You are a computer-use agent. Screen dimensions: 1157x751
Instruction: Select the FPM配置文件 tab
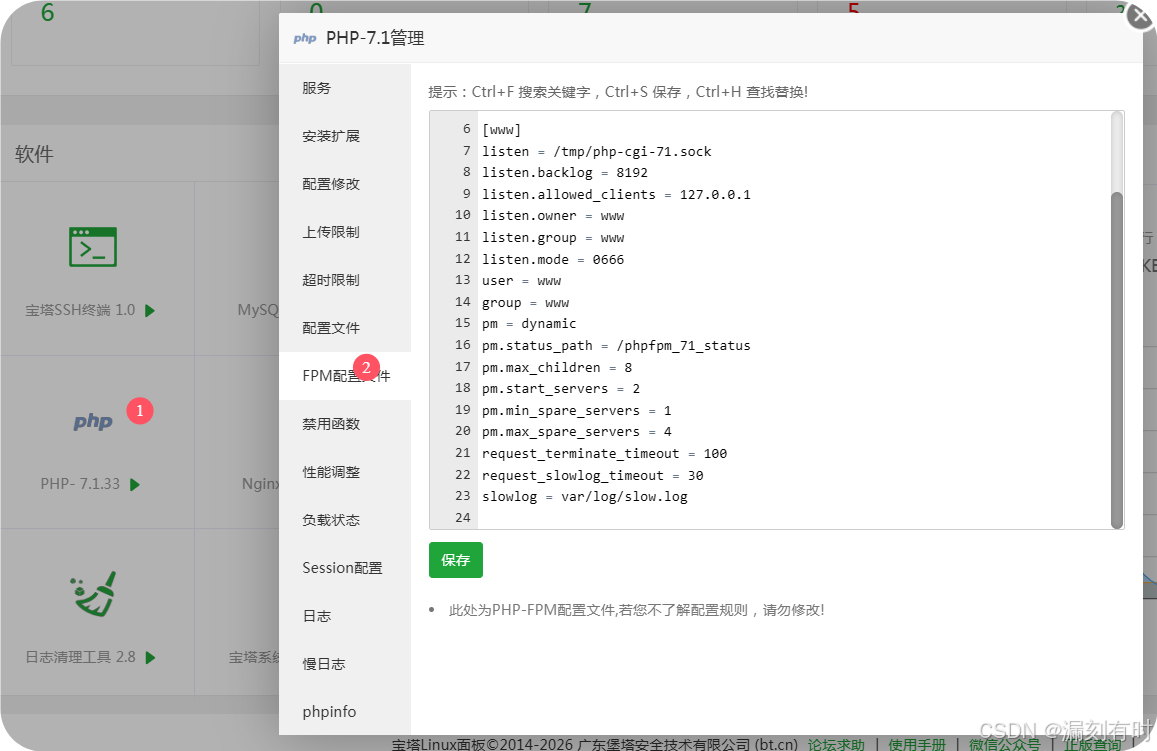pos(345,376)
